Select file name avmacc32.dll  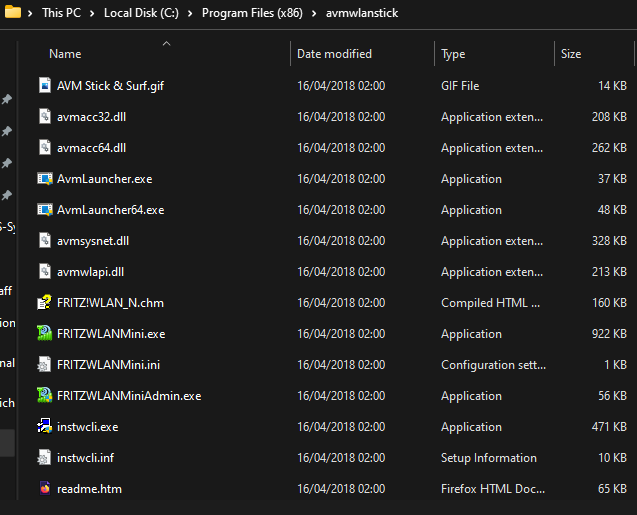pos(91,117)
